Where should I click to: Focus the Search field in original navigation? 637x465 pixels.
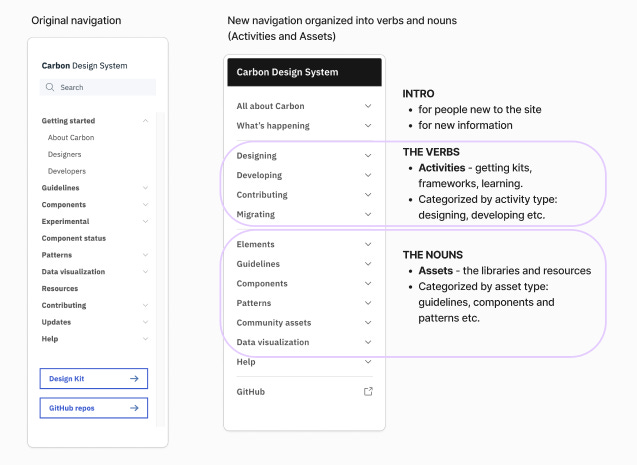click(x=98, y=87)
